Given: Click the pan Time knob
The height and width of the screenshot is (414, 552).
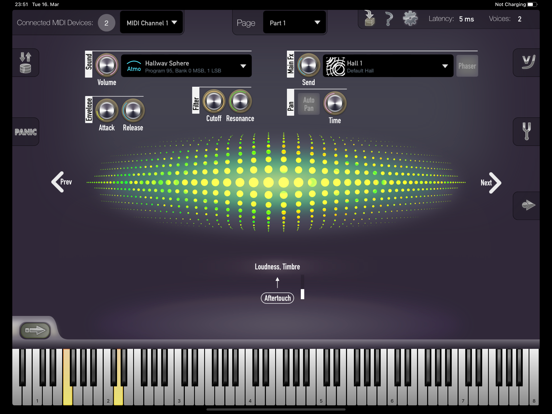Looking at the screenshot, I should coord(335,103).
